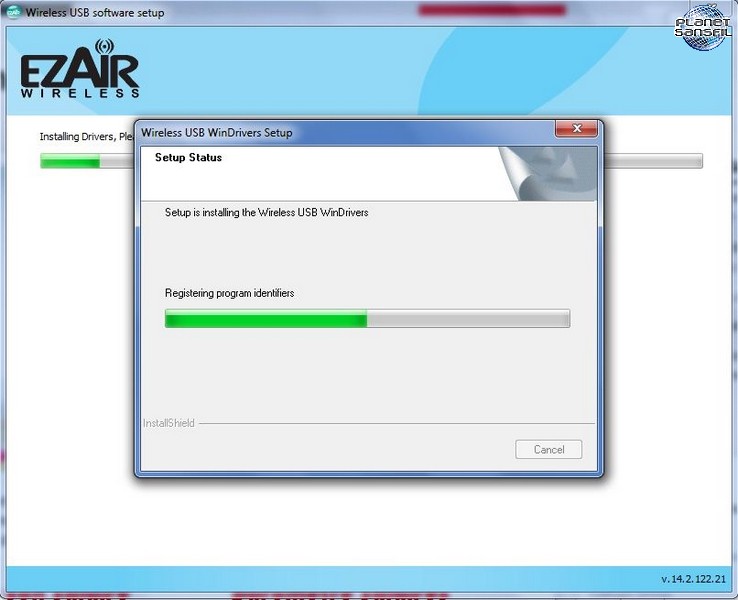738x600 pixels.
Task: Click the Wireless USB software setup title icon
Action: tap(13, 12)
